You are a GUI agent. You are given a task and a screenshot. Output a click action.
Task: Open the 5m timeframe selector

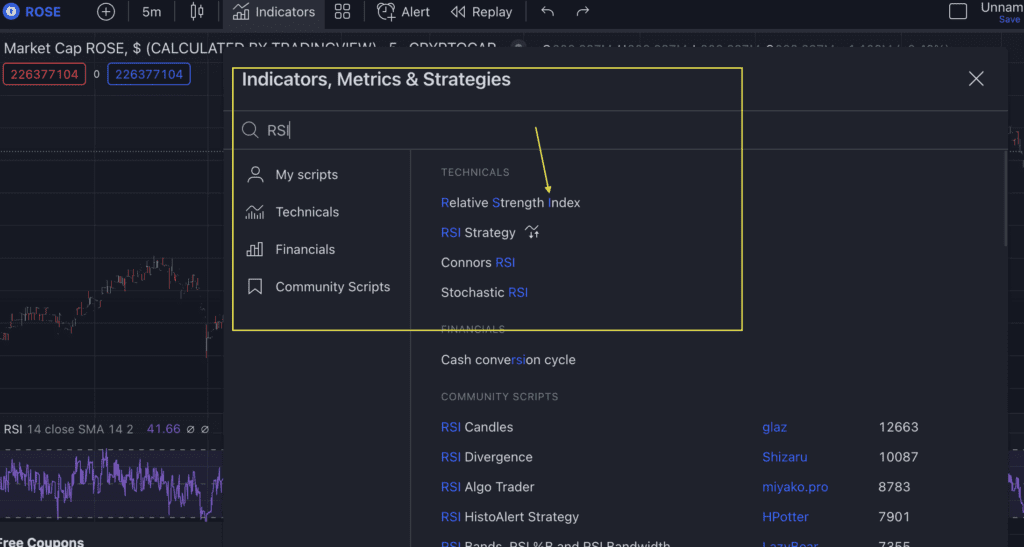tap(152, 12)
